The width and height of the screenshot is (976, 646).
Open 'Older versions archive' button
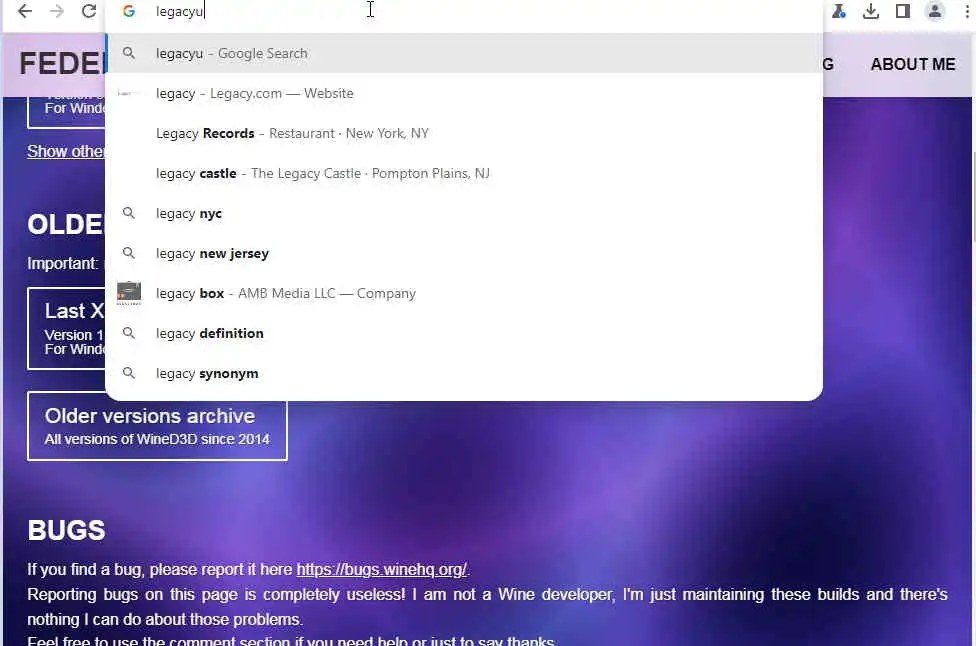click(157, 426)
